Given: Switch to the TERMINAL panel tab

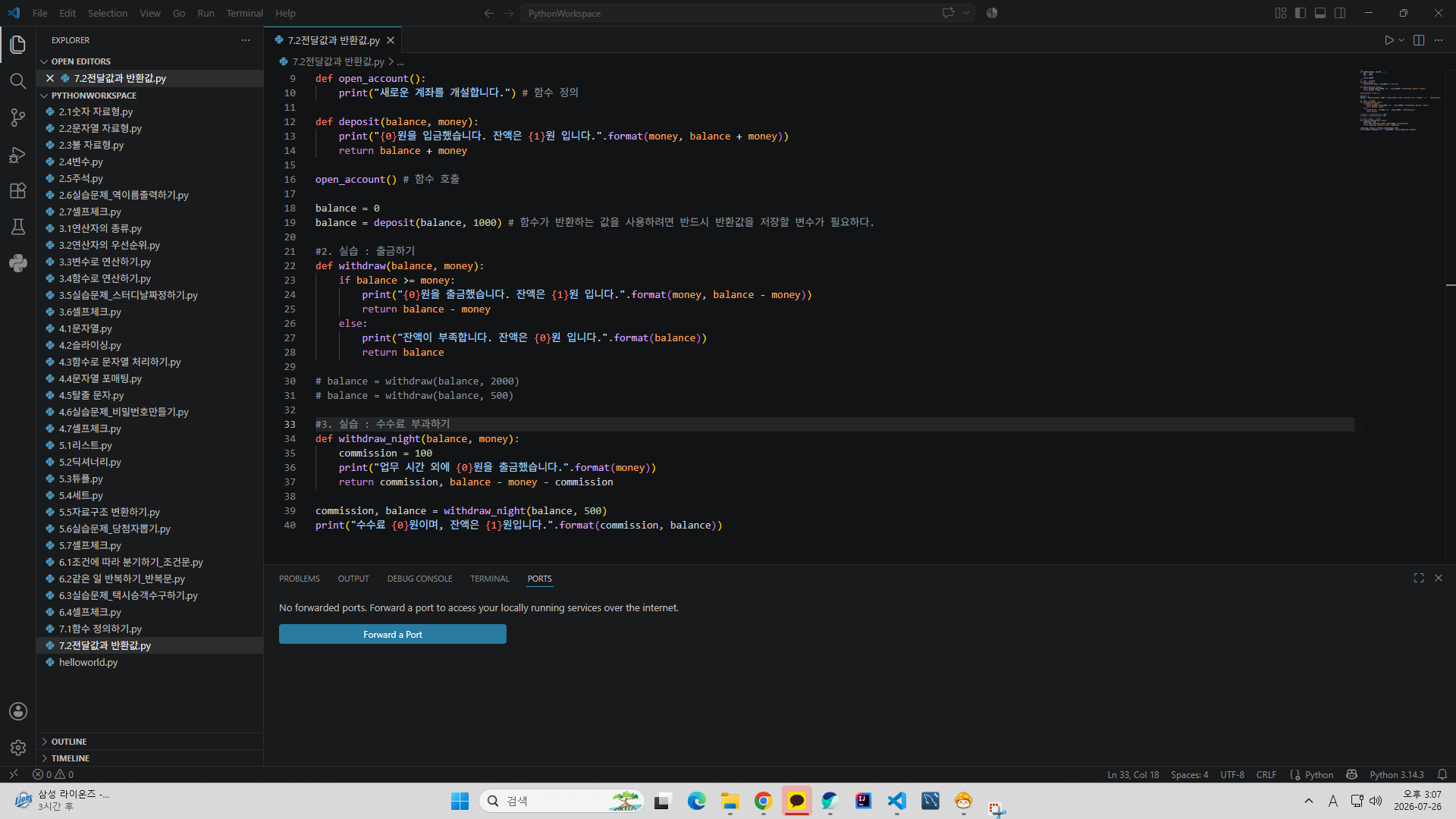Looking at the screenshot, I should (490, 579).
